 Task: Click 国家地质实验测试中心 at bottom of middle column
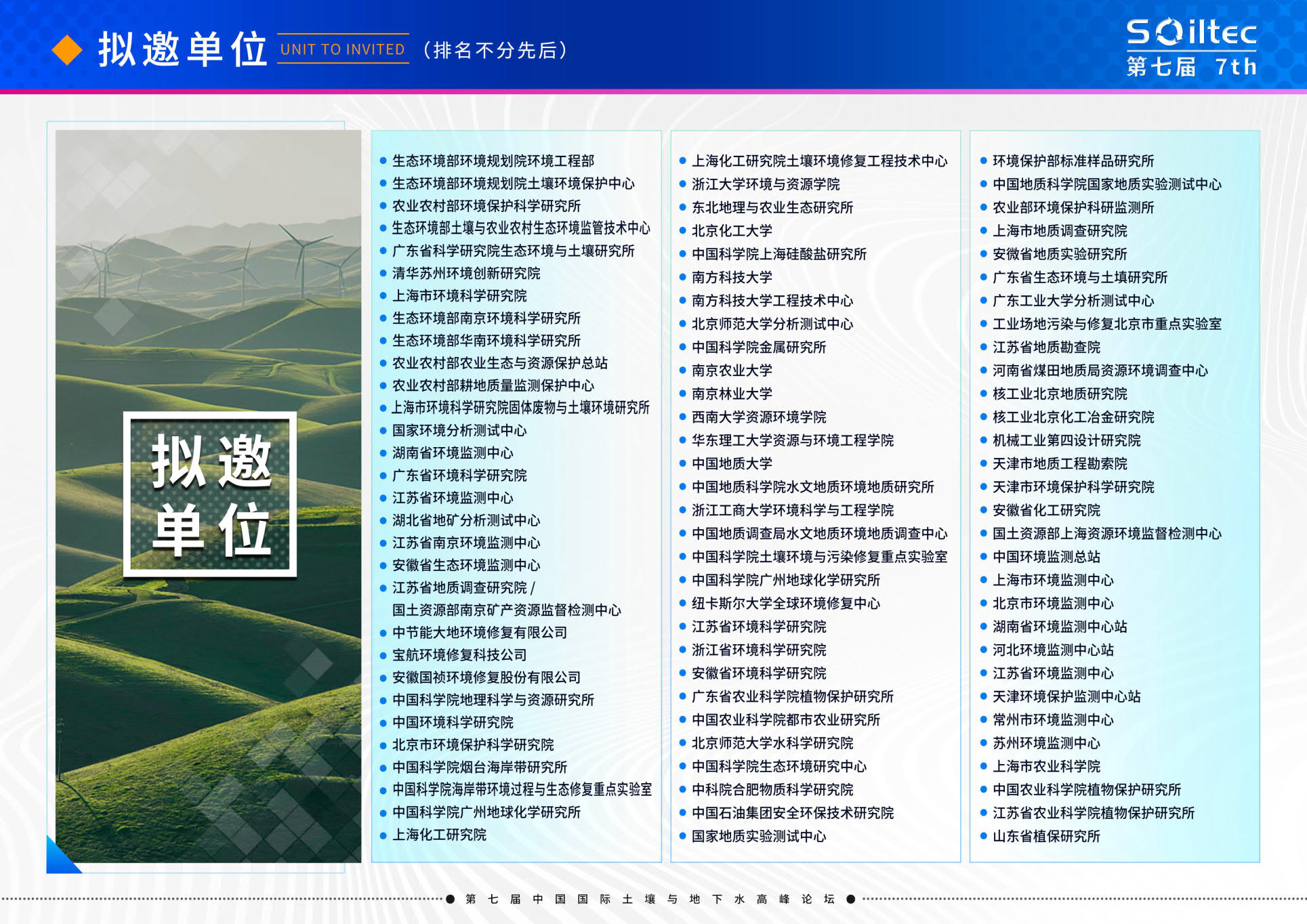point(759,836)
